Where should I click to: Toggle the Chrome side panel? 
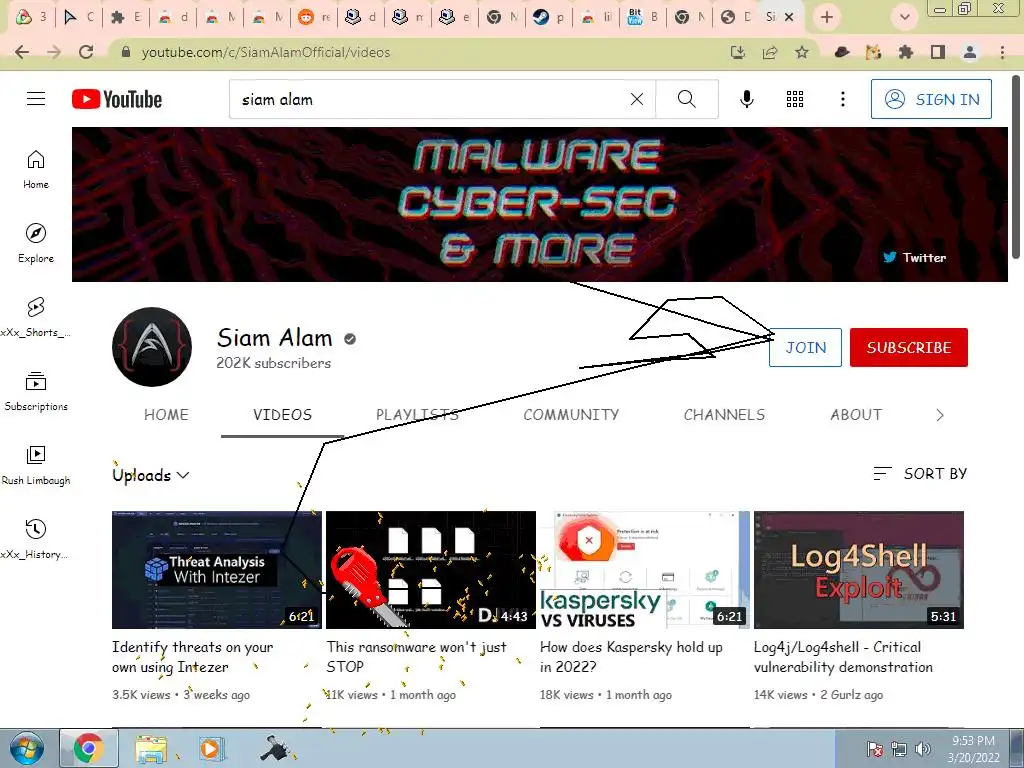point(938,52)
